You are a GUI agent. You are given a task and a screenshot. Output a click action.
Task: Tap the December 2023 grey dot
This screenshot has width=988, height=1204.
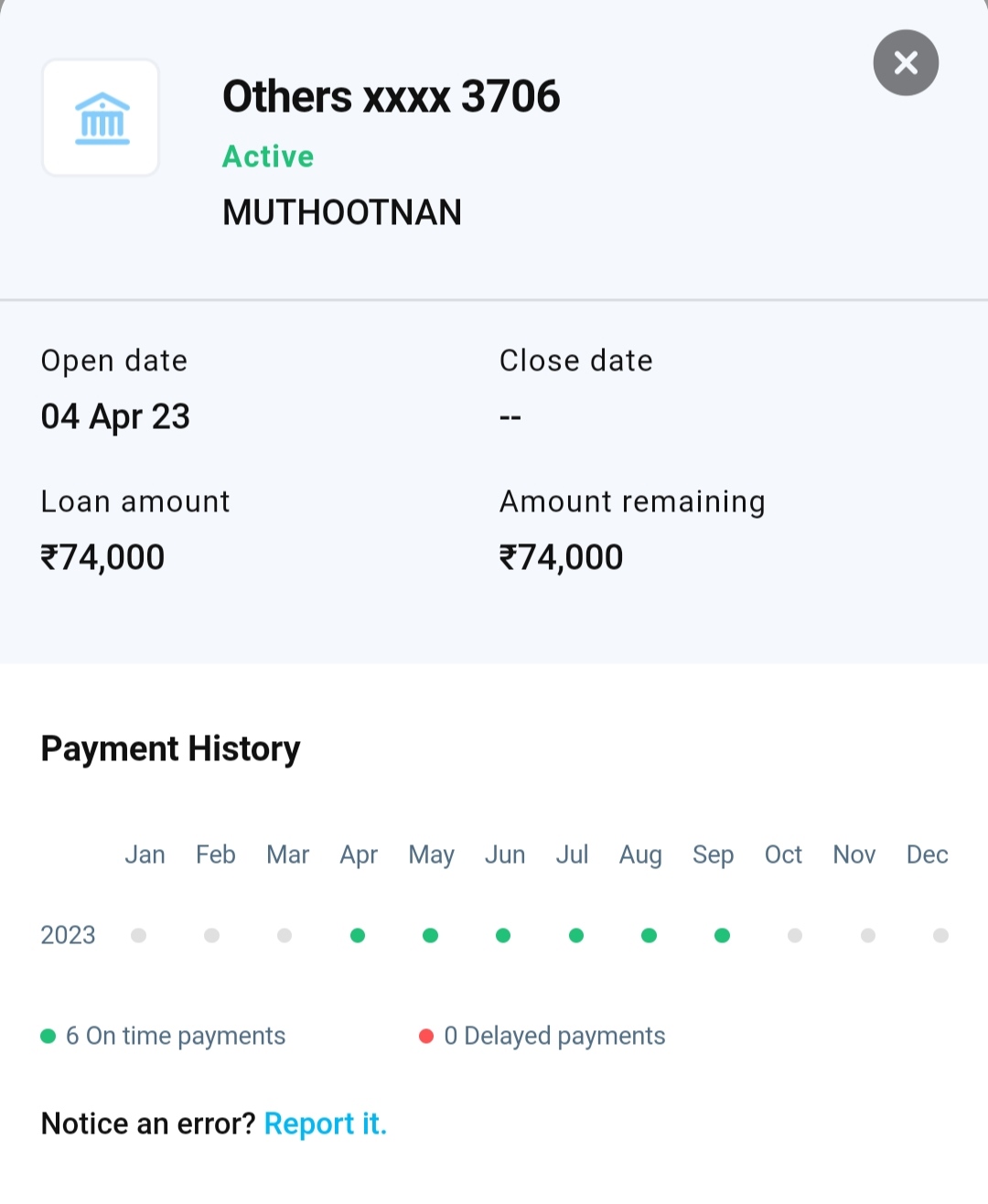click(940, 935)
